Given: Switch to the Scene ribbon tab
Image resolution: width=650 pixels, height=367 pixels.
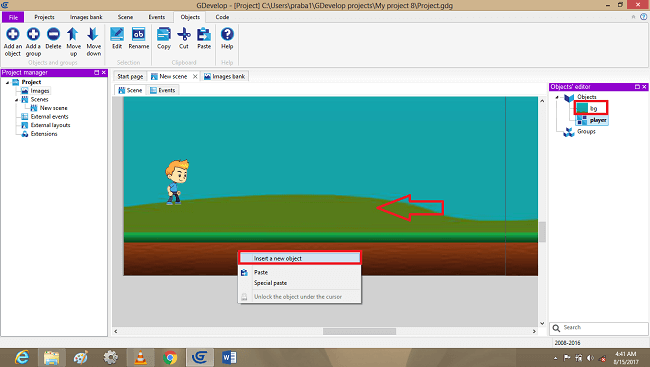Looking at the screenshot, I should coord(125,17).
